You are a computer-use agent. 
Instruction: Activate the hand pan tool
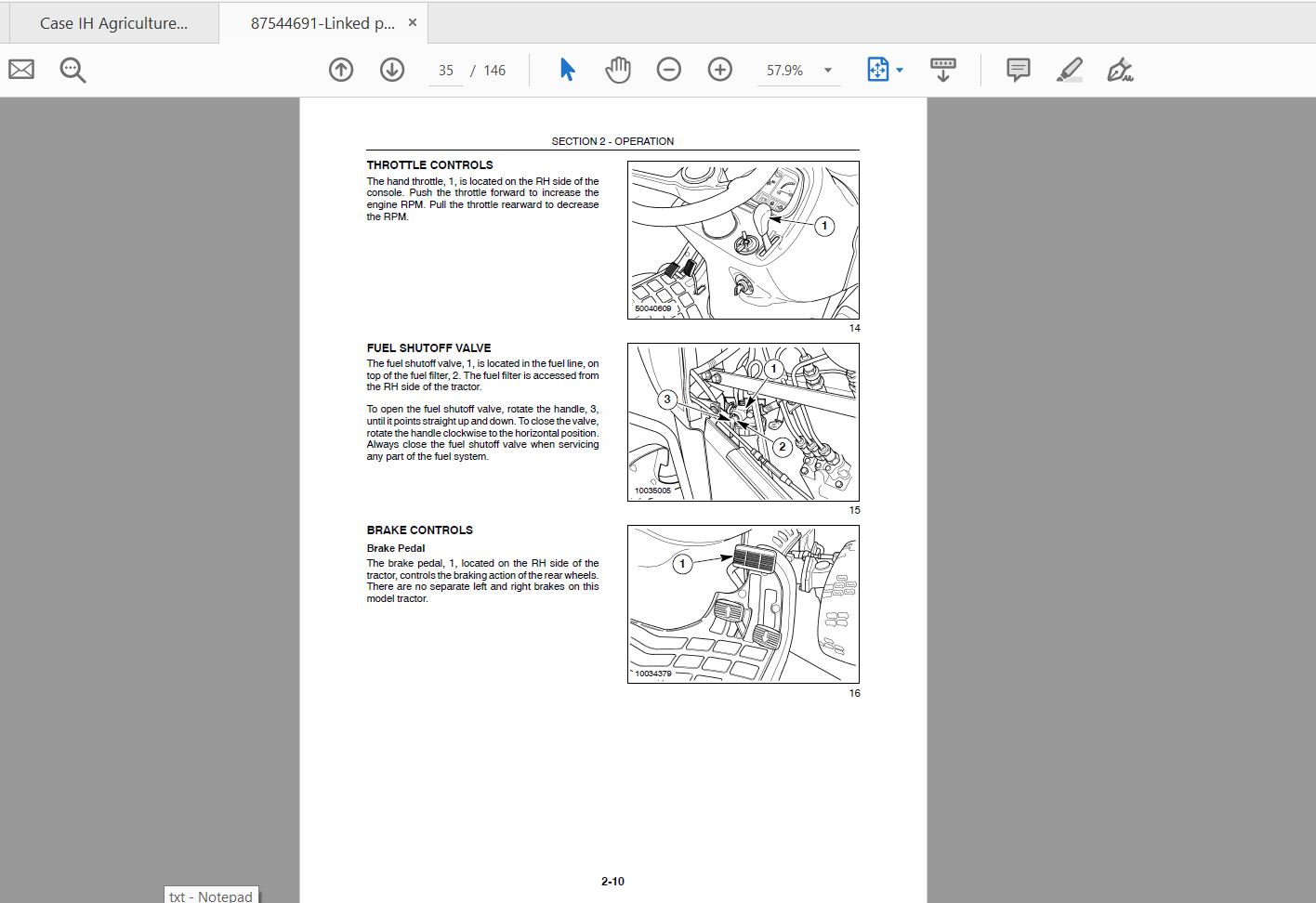pyautogui.click(x=618, y=70)
